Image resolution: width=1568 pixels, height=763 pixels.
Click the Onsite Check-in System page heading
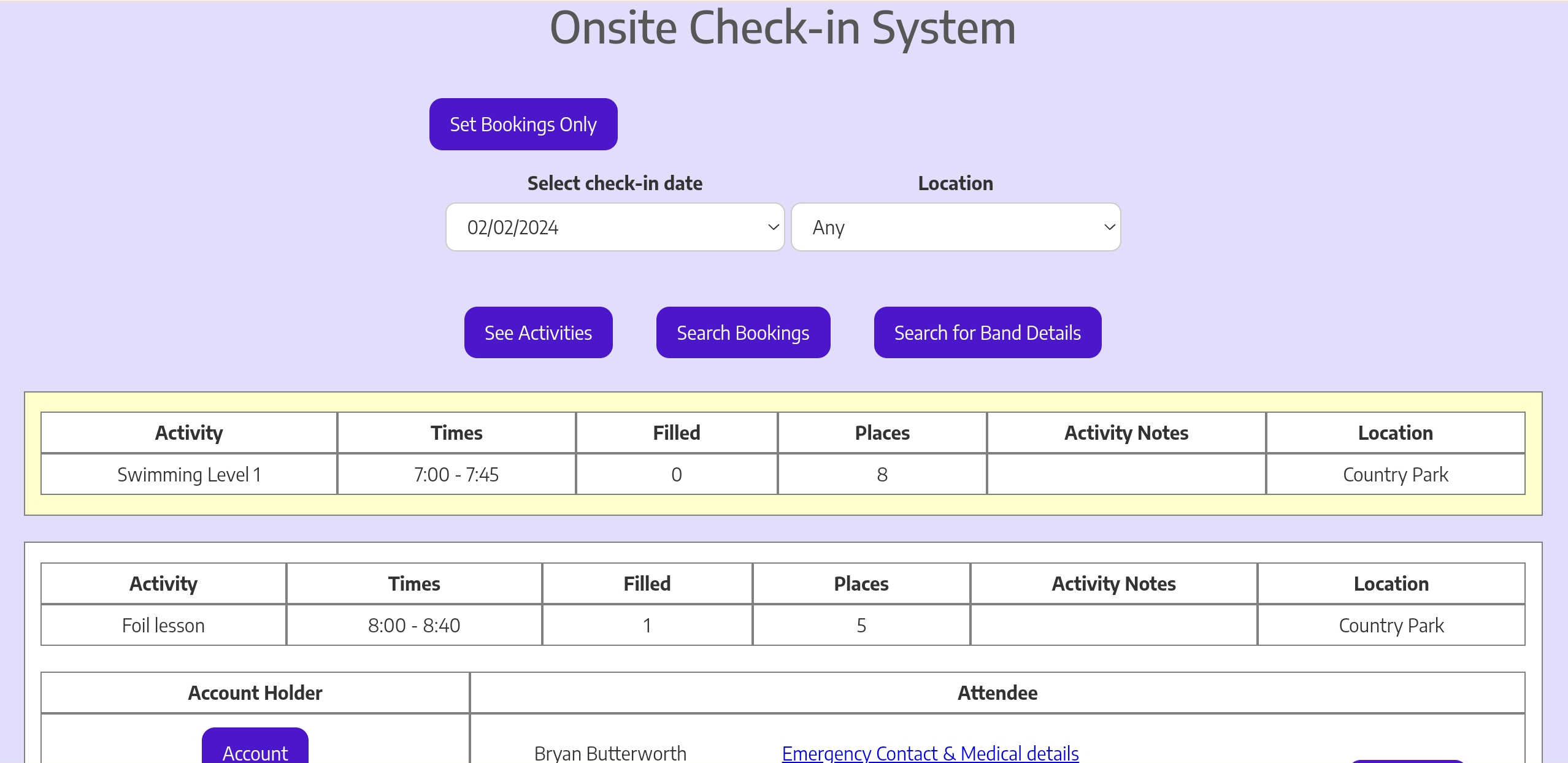(x=783, y=28)
